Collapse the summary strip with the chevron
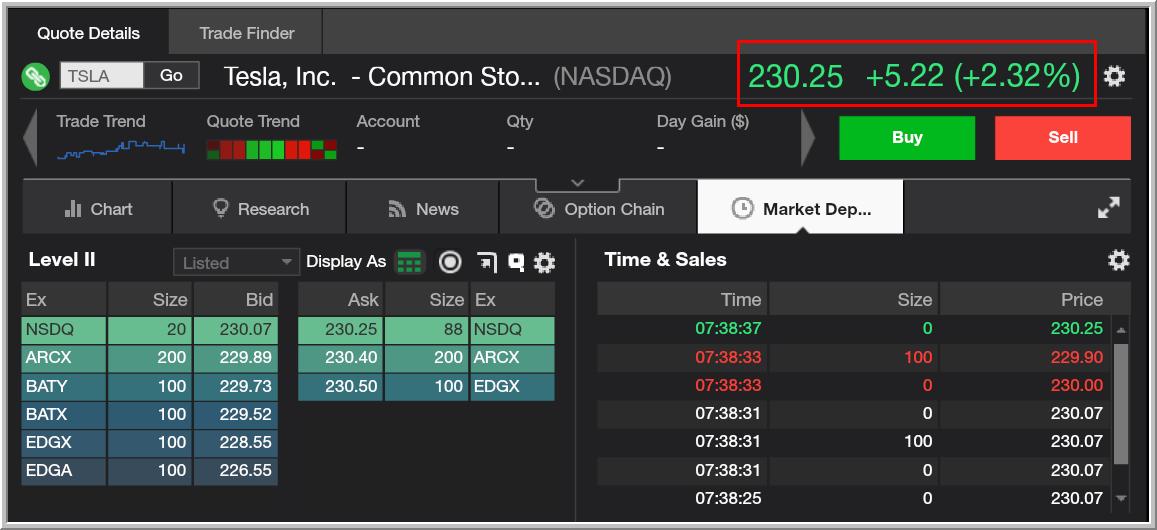The image size is (1157, 530). pyautogui.click(x=578, y=184)
